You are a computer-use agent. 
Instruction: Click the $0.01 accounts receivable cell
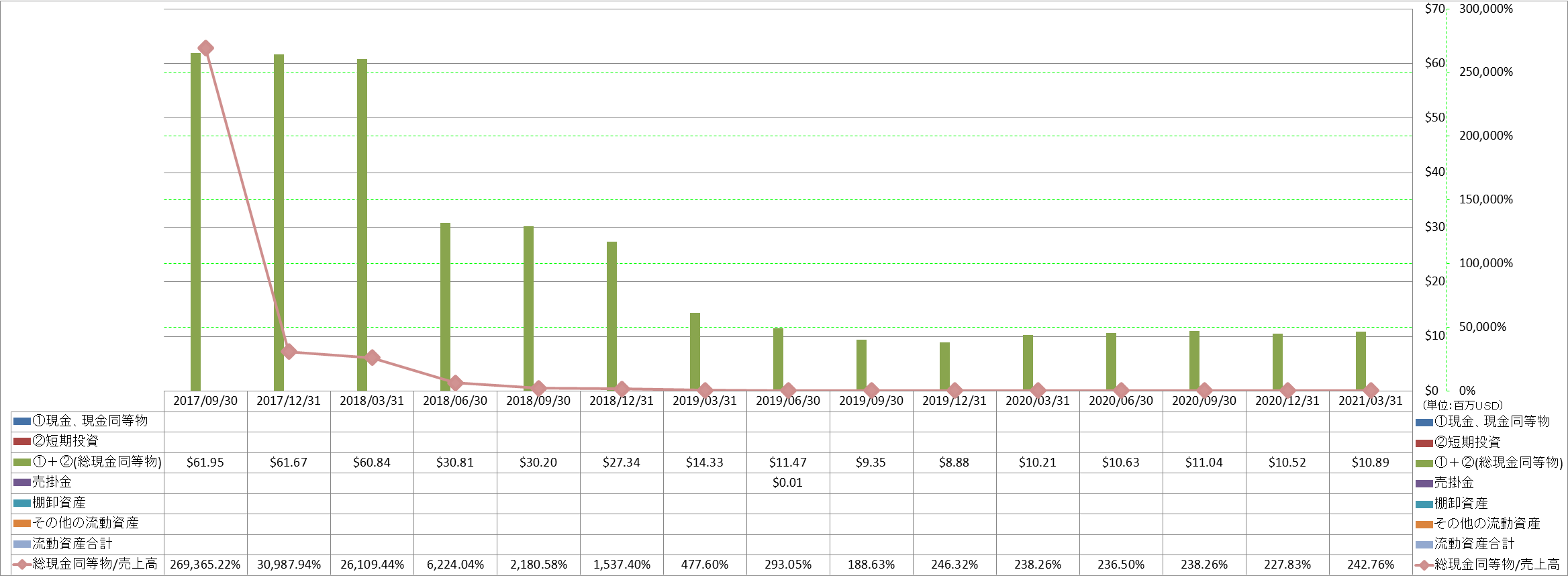click(x=788, y=483)
